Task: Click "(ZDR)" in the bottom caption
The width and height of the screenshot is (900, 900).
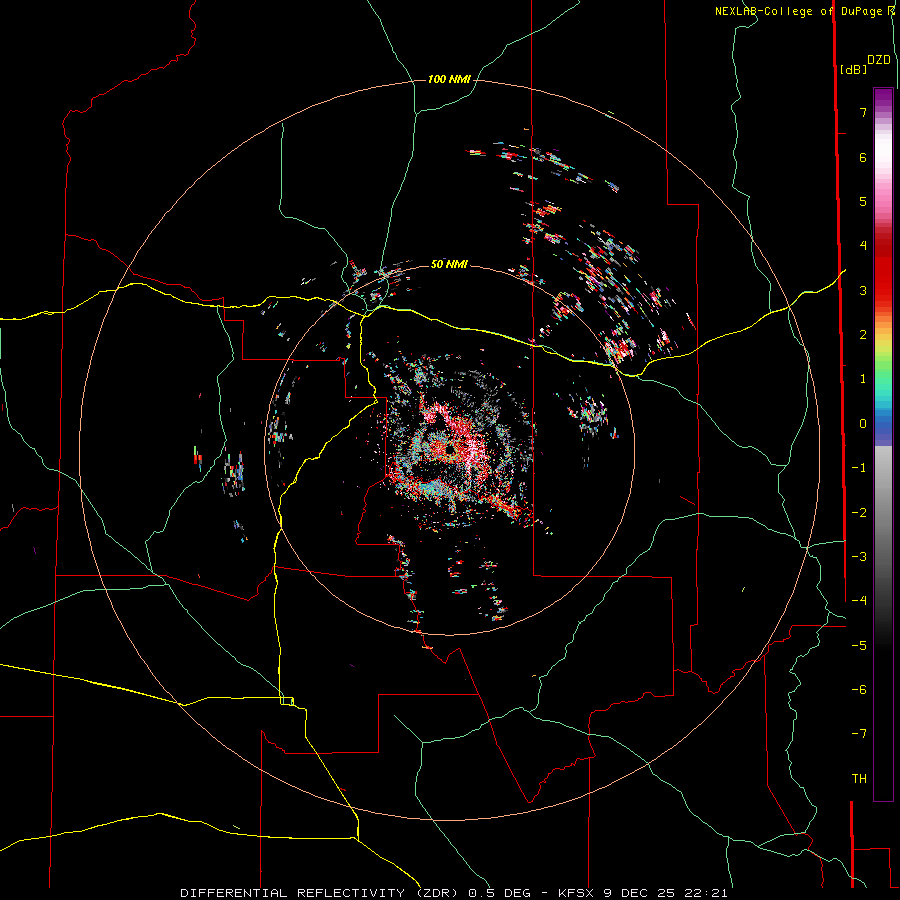Action: (x=435, y=893)
